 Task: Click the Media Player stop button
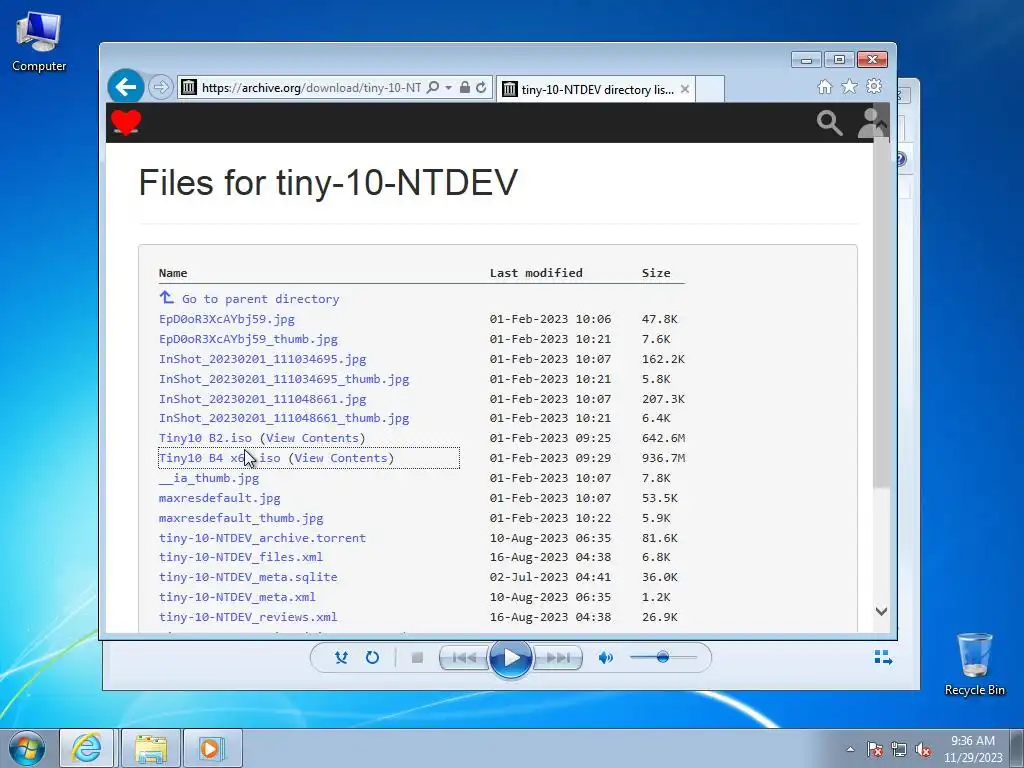tap(417, 658)
